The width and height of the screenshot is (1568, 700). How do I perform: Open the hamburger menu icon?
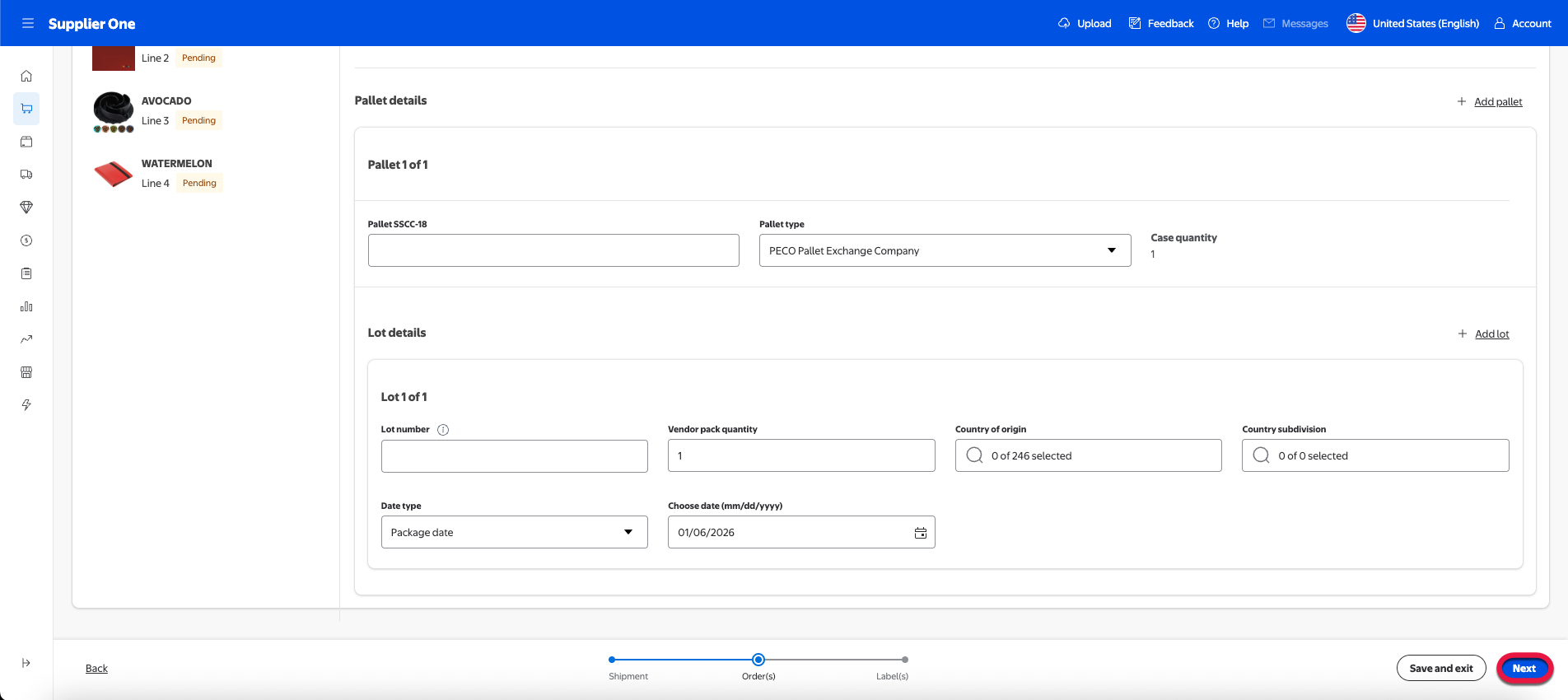(x=28, y=23)
